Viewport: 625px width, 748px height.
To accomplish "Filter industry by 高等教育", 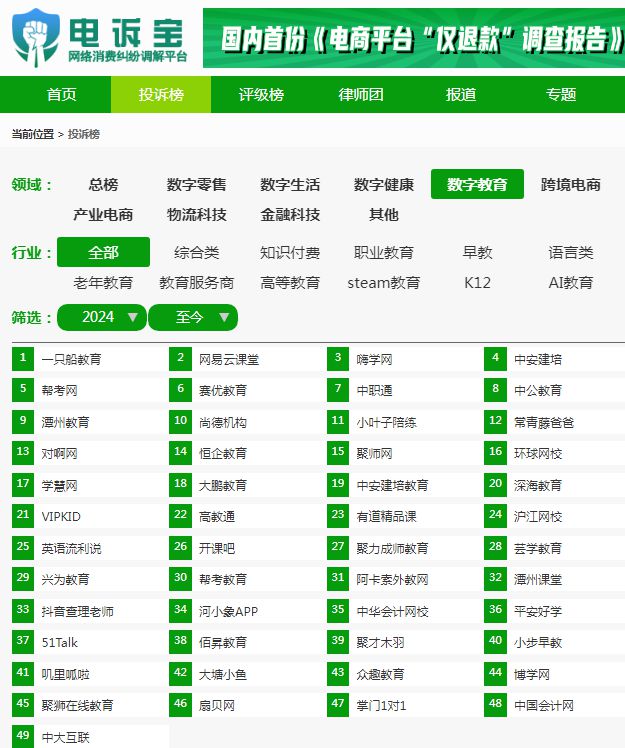I will [290, 282].
